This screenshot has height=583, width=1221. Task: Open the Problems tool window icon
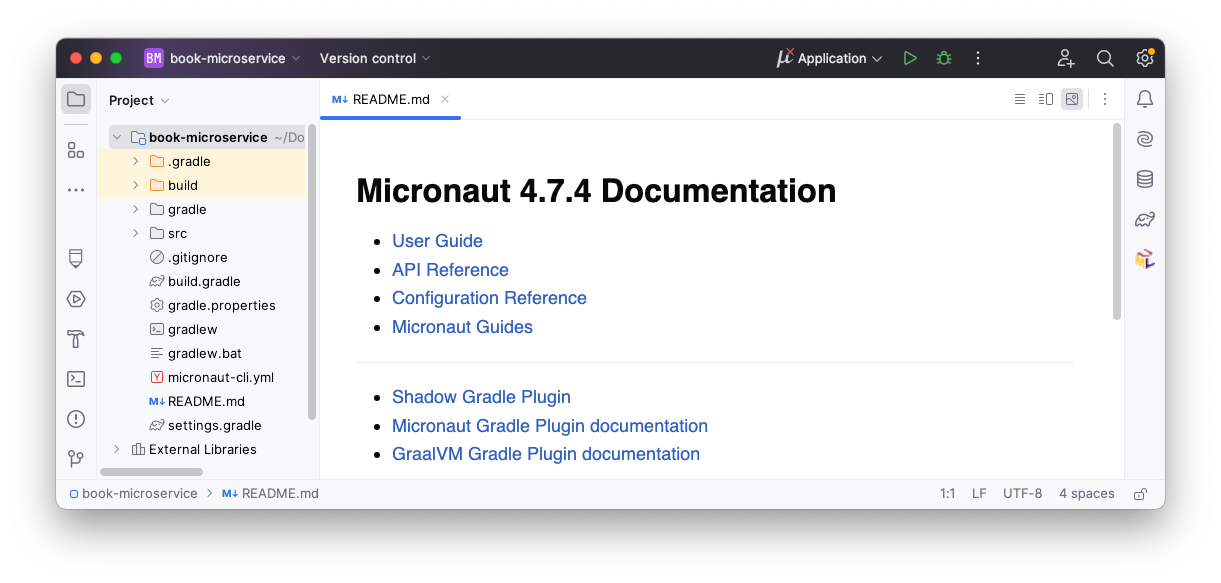pyautogui.click(x=76, y=419)
